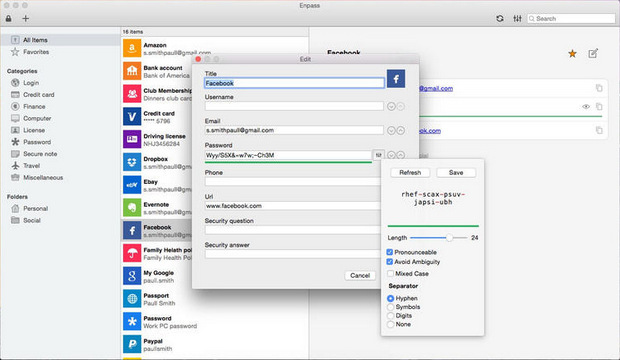Image resolution: width=620 pixels, height=360 pixels.
Task: Filter by Login category
Action: click(30, 83)
